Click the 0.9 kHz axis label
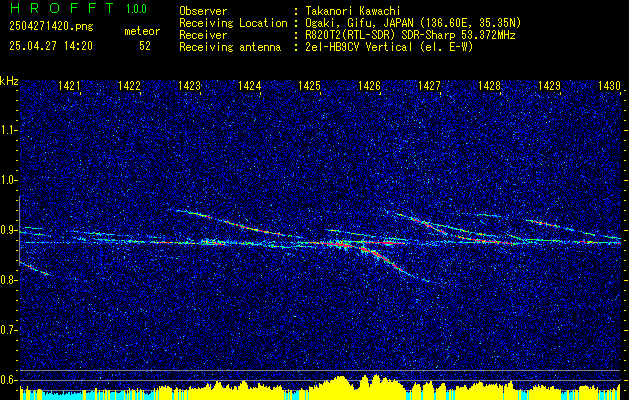This screenshot has width=629, height=400. tap(9, 230)
